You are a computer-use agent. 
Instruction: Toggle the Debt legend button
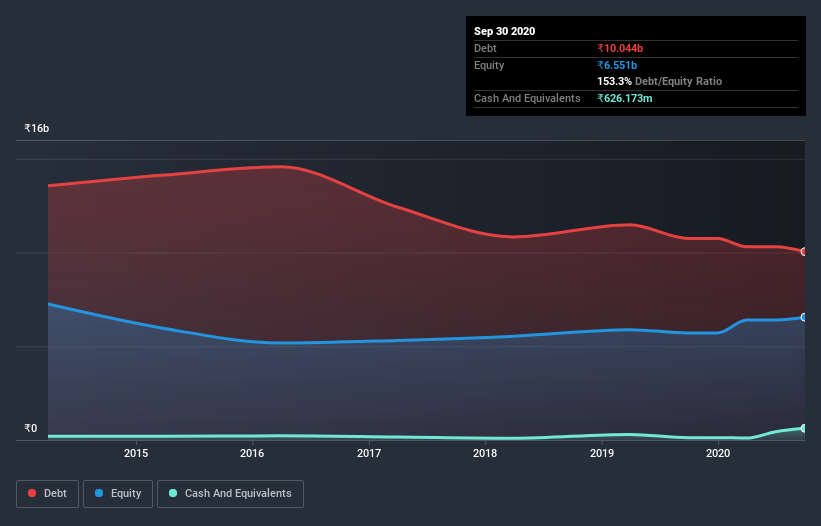pos(47,494)
